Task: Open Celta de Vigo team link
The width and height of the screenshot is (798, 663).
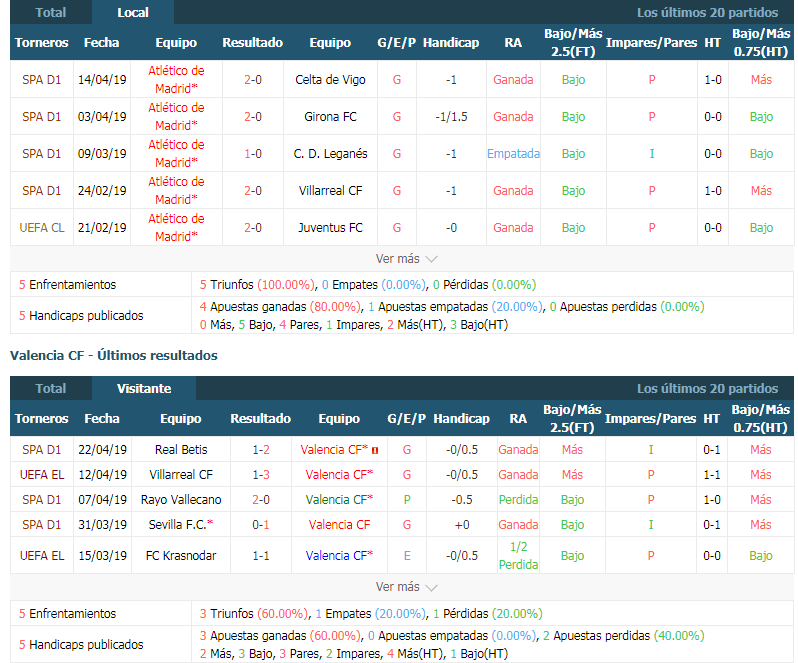Action: tap(330, 79)
